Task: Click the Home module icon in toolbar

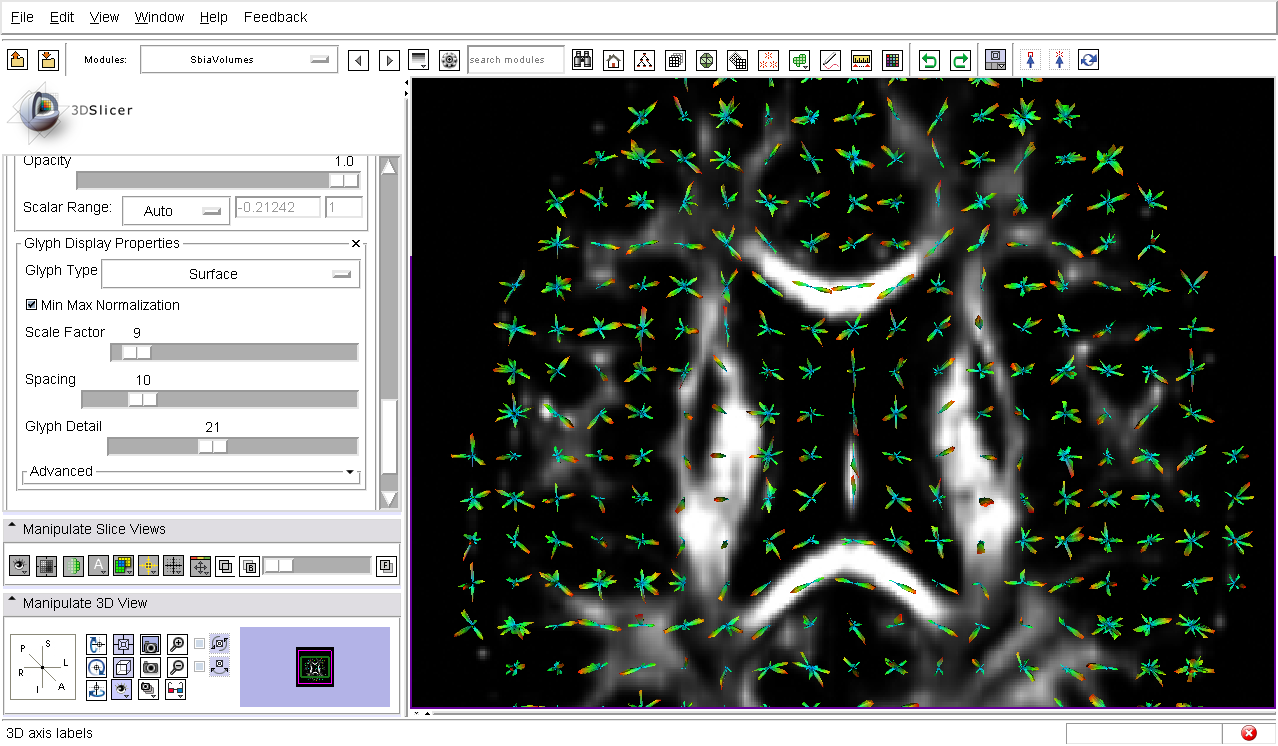Action: click(613, 60)
